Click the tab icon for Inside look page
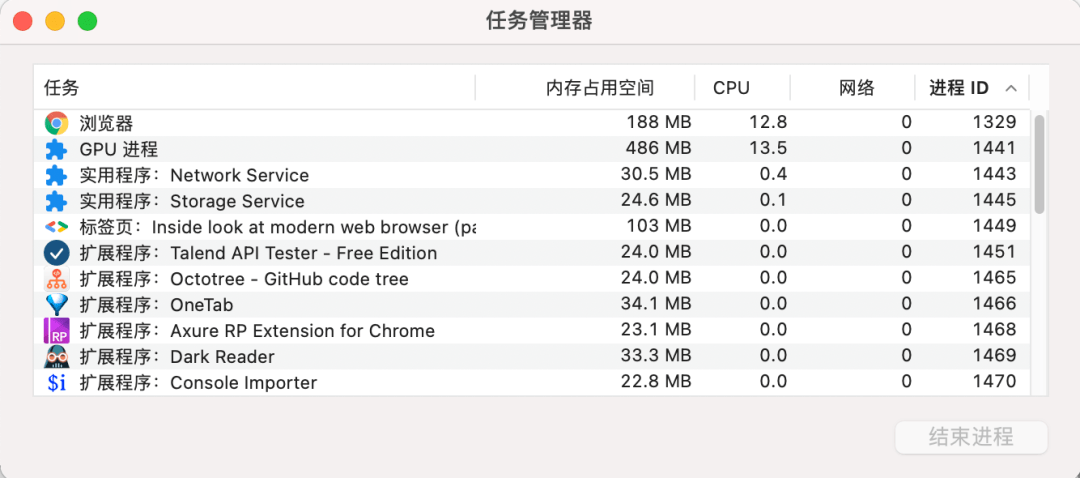This screenshot has height=478, width=1080. 56,227
